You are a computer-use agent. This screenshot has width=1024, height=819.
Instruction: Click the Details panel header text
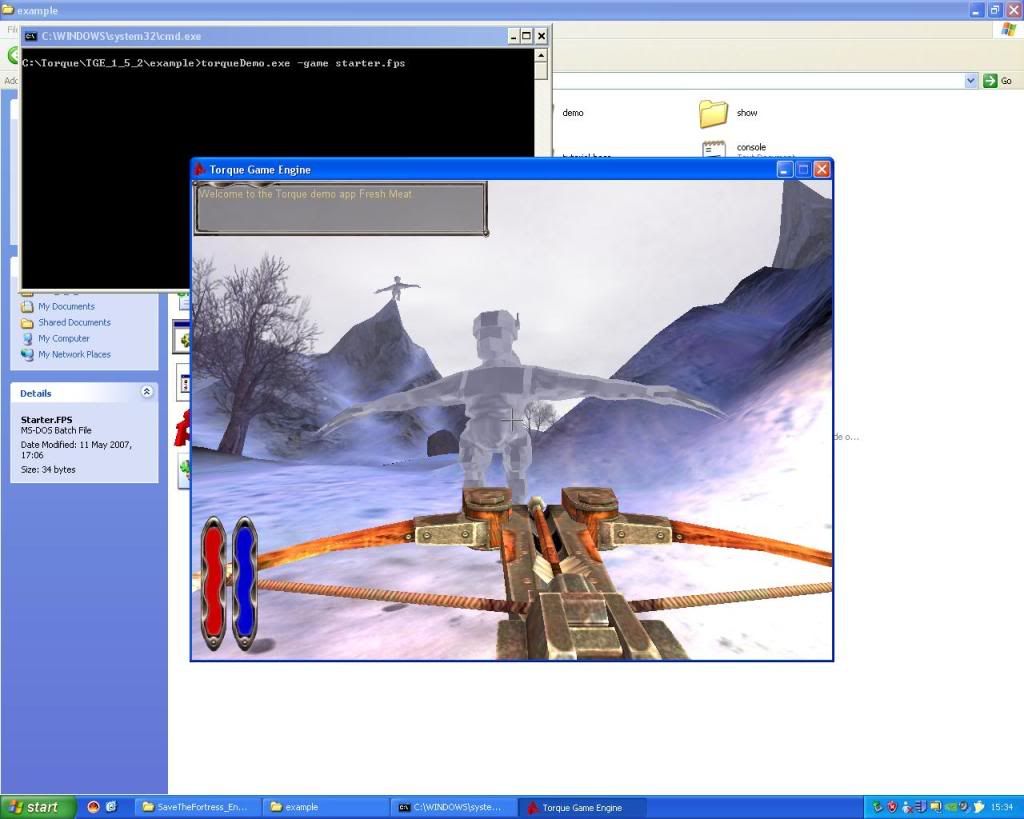(35, 393)
